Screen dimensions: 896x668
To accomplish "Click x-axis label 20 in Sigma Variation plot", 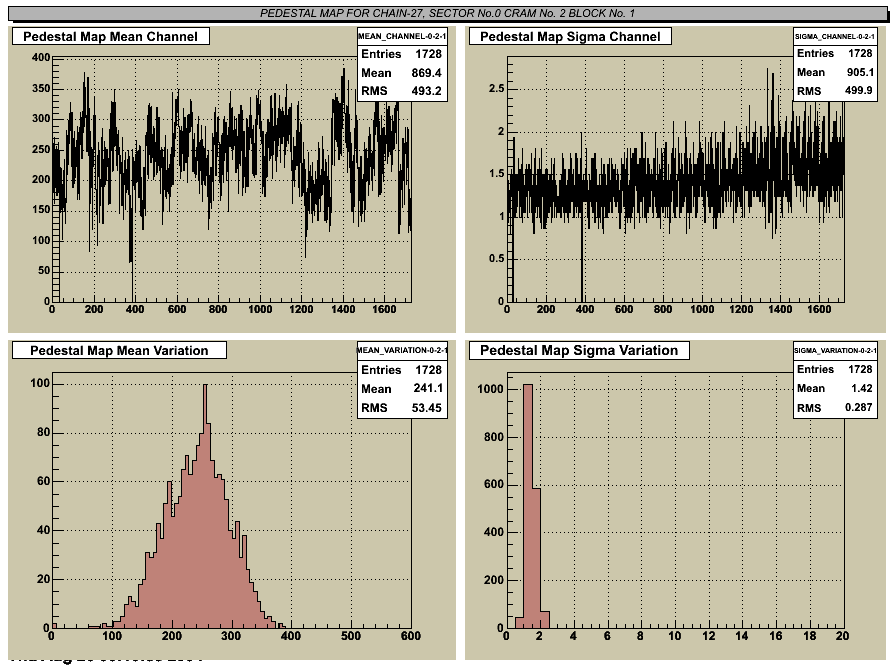I will click(842, 635).
